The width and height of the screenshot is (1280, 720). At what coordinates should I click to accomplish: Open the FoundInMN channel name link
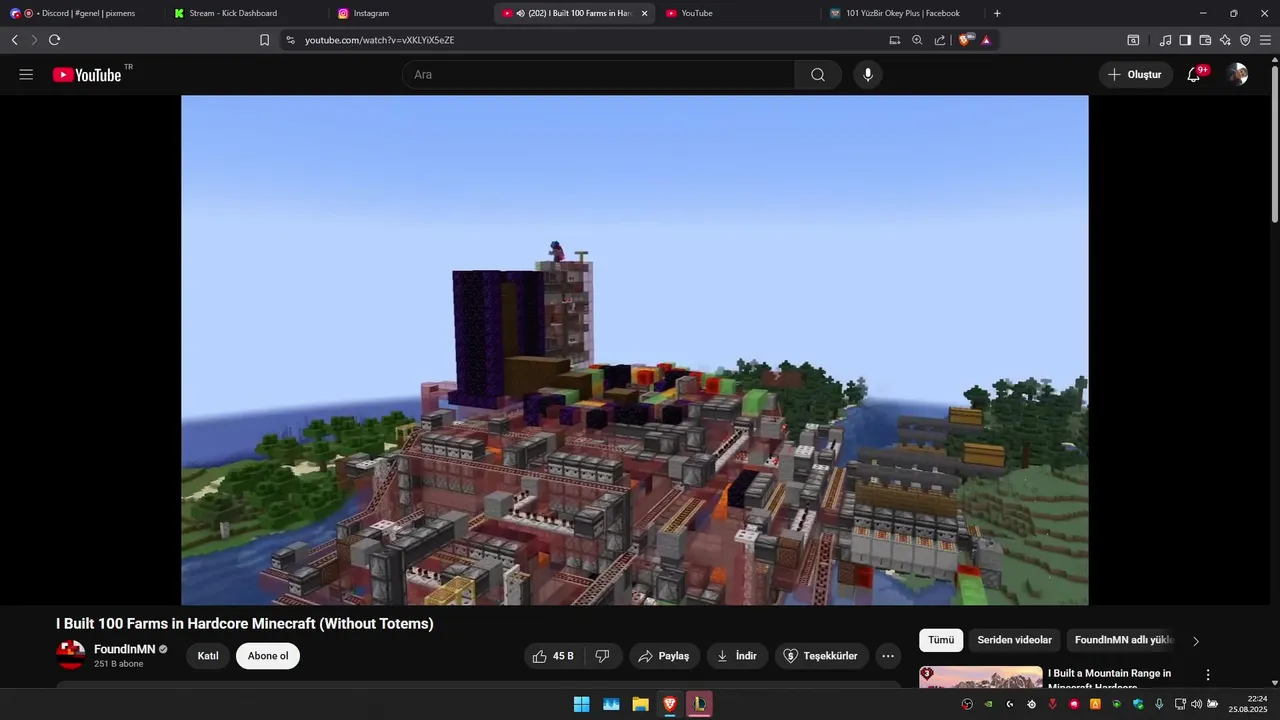coord(125,649)
